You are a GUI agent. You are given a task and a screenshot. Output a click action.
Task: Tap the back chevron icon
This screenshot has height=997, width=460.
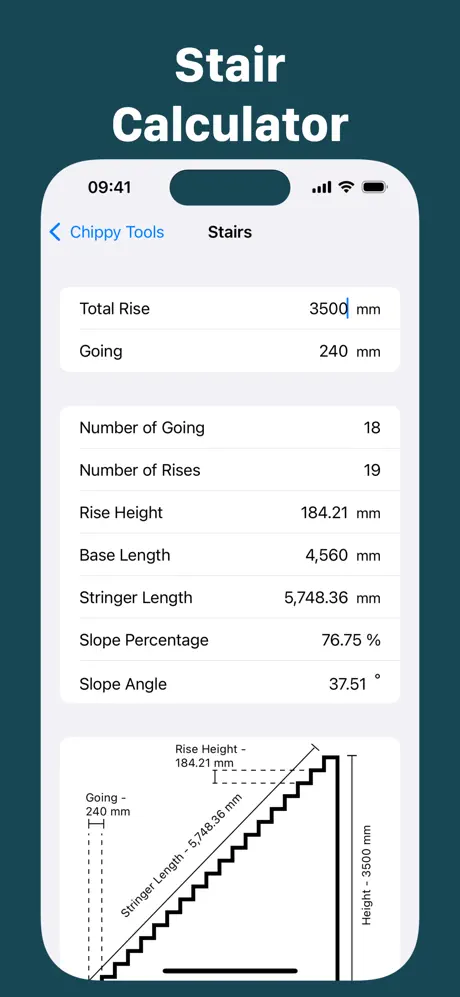(55, 233)
